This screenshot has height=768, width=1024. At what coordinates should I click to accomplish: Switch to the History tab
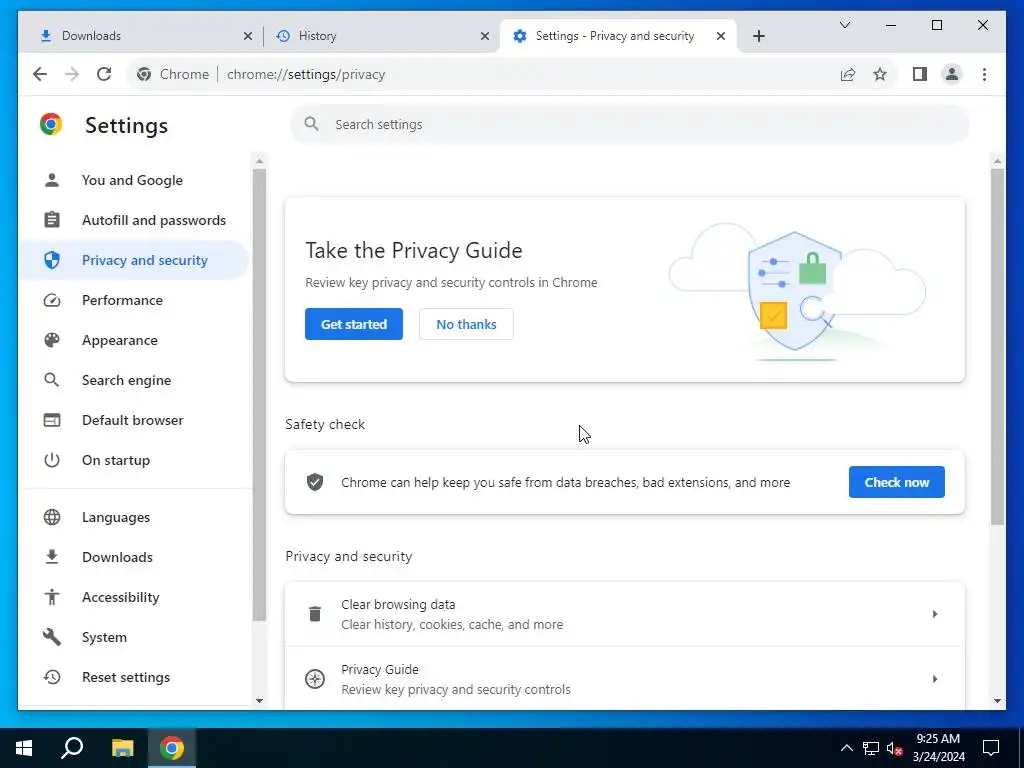tap(381, 36)
